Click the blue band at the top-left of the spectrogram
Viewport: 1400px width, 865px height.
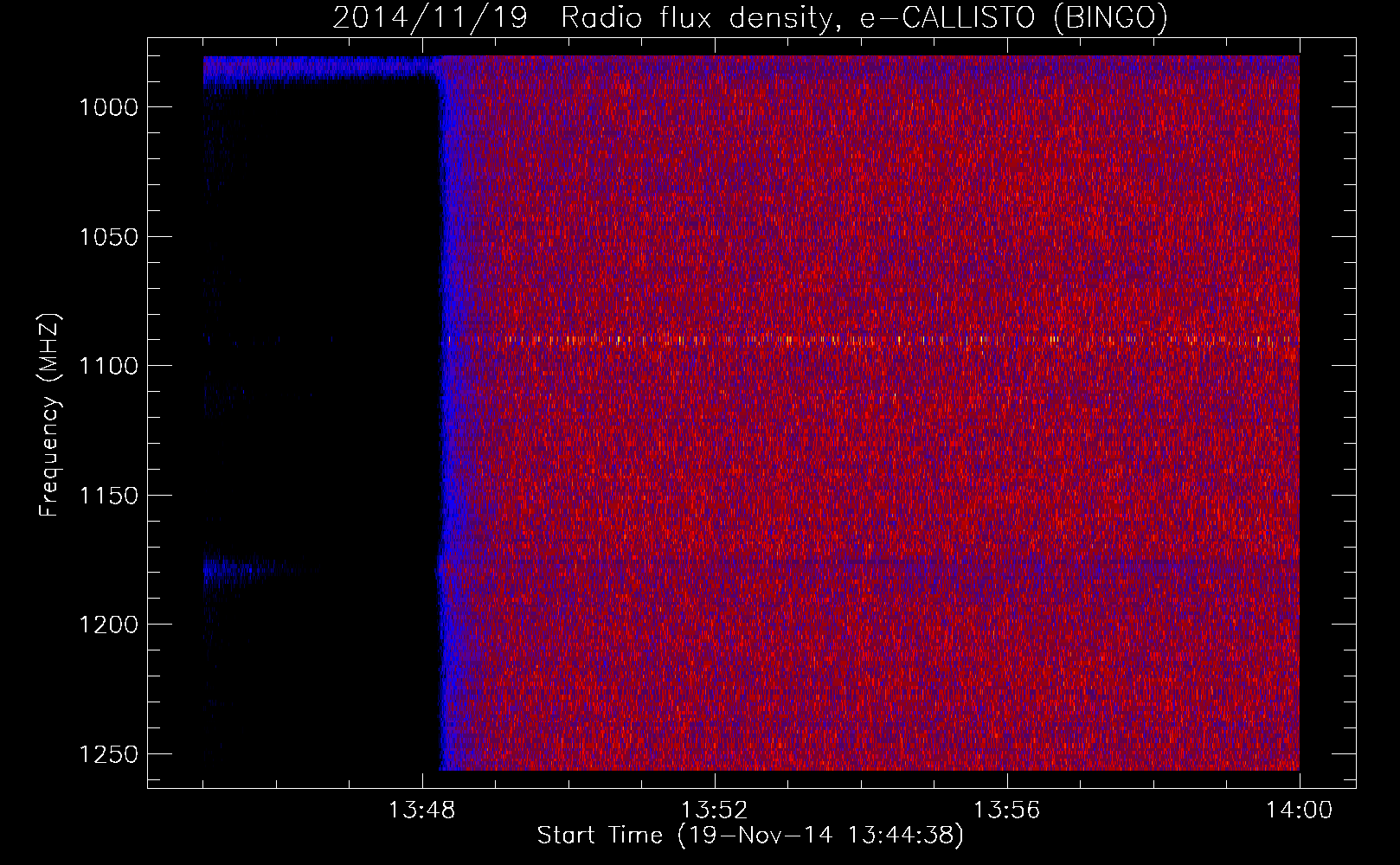(x=322, y=71)
